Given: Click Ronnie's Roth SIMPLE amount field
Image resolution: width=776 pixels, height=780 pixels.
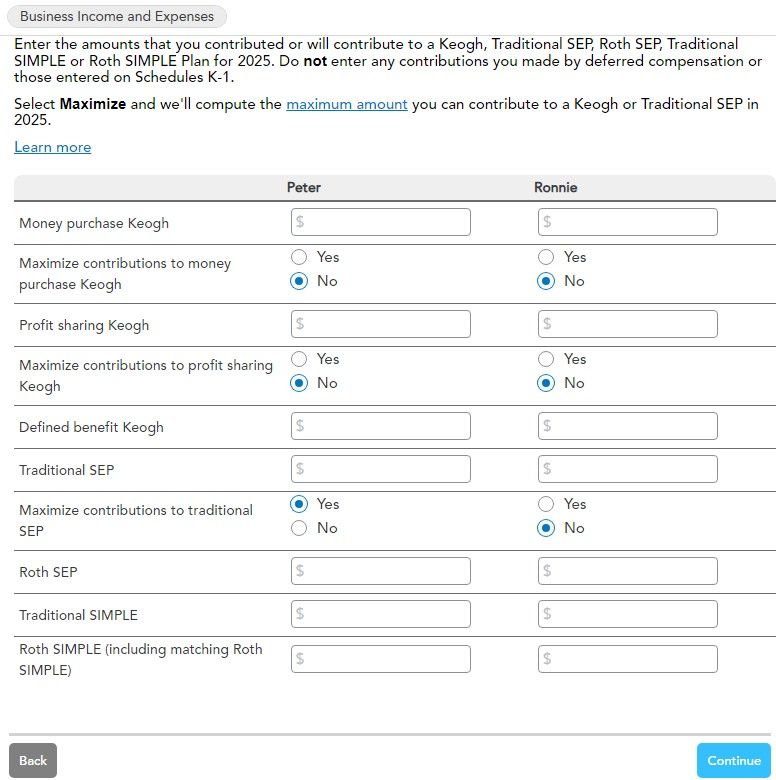Looking at the screenshot, I should tap(627, 659).
